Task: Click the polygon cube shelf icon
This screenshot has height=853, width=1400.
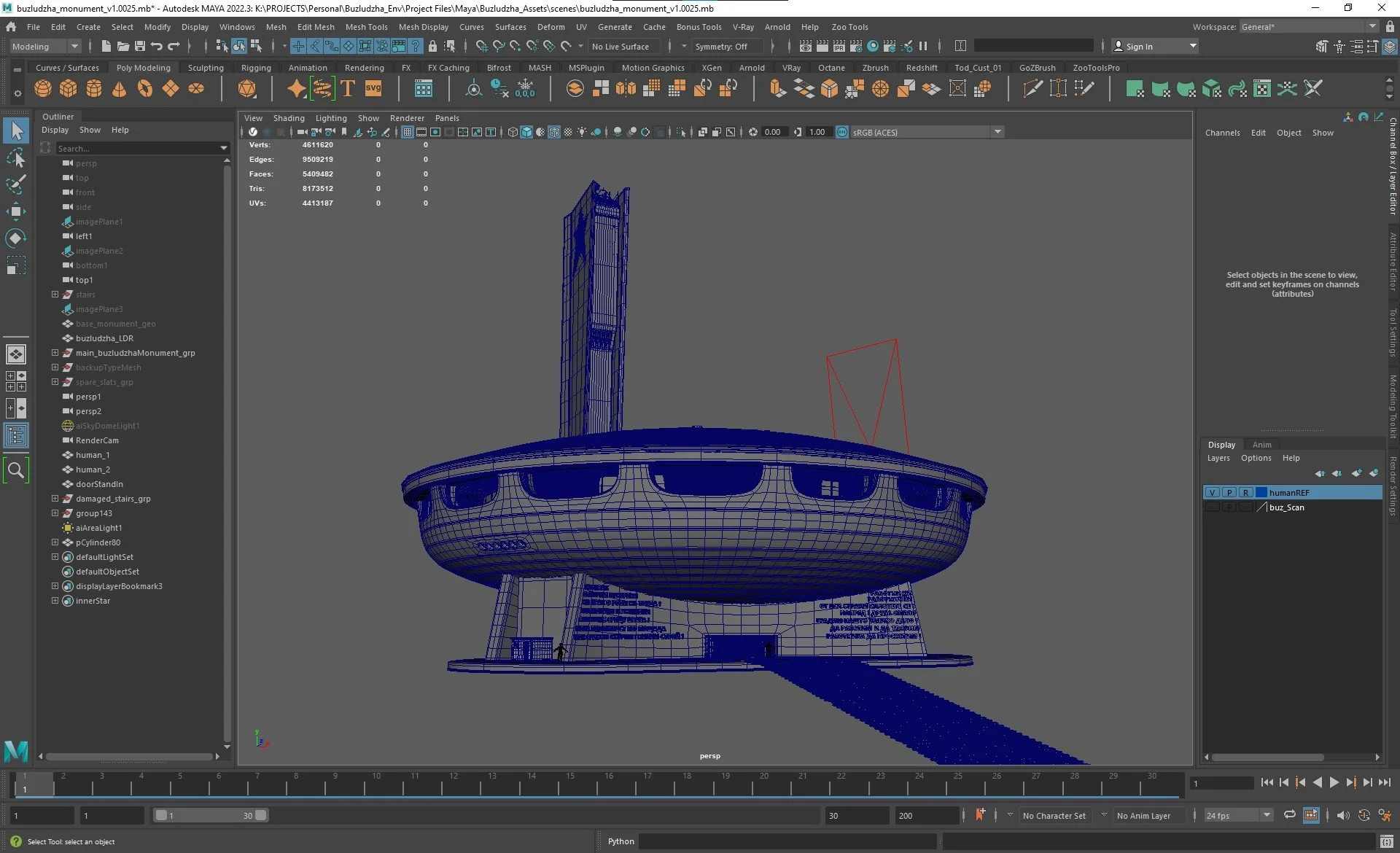Action: click(x=69, y=89)
